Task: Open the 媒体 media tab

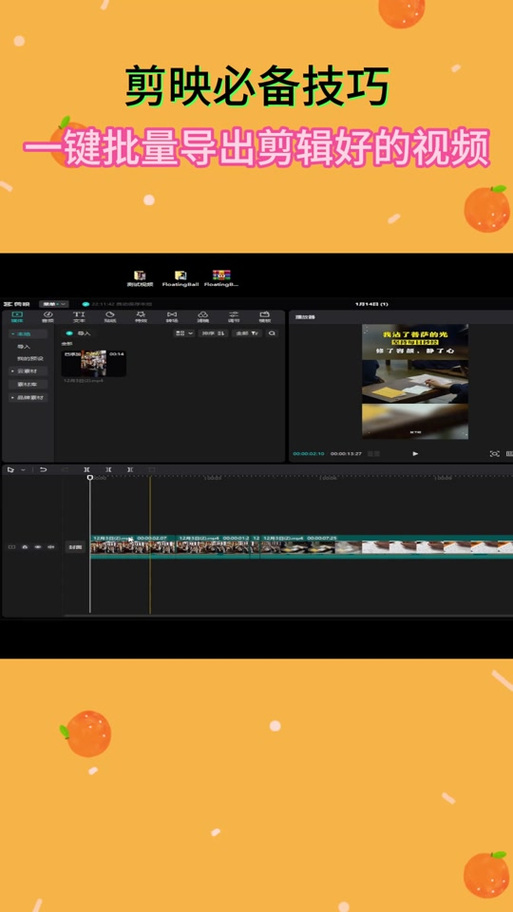Action: (17, 317)
